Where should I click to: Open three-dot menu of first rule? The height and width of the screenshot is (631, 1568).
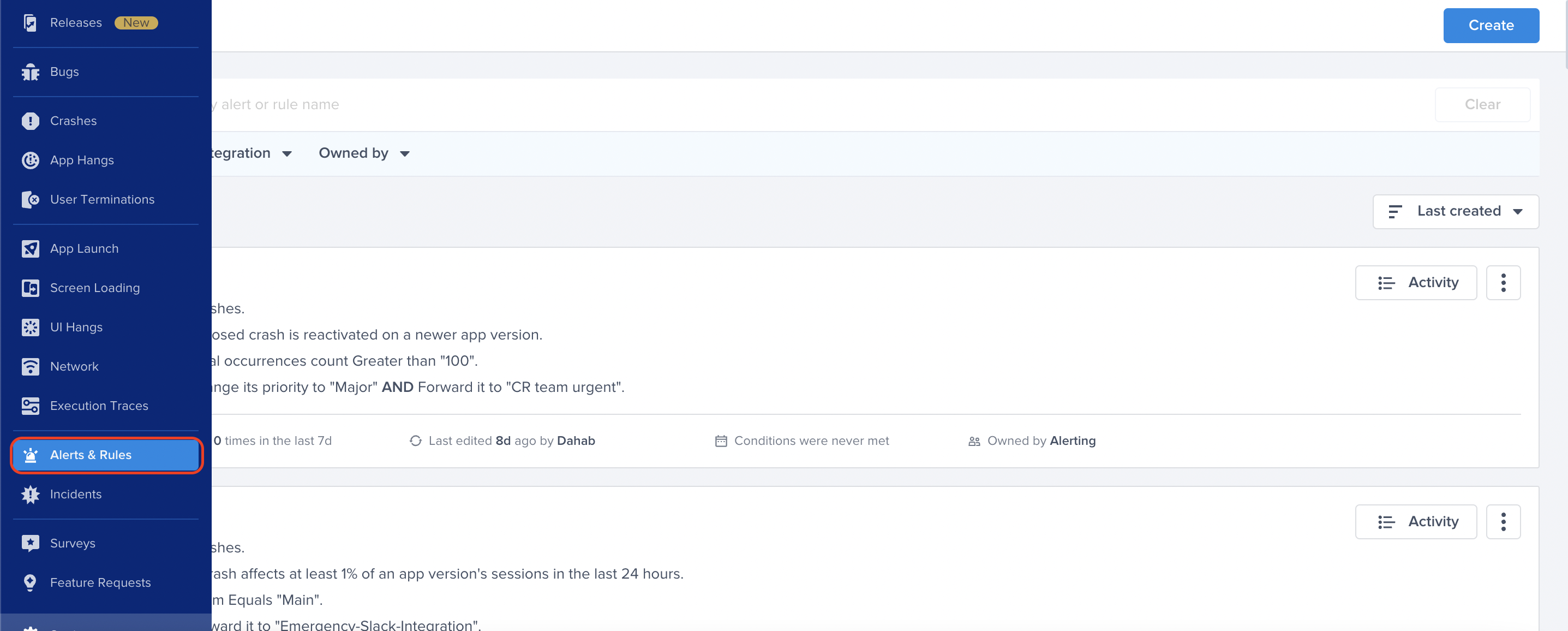tap(1503, 283)
